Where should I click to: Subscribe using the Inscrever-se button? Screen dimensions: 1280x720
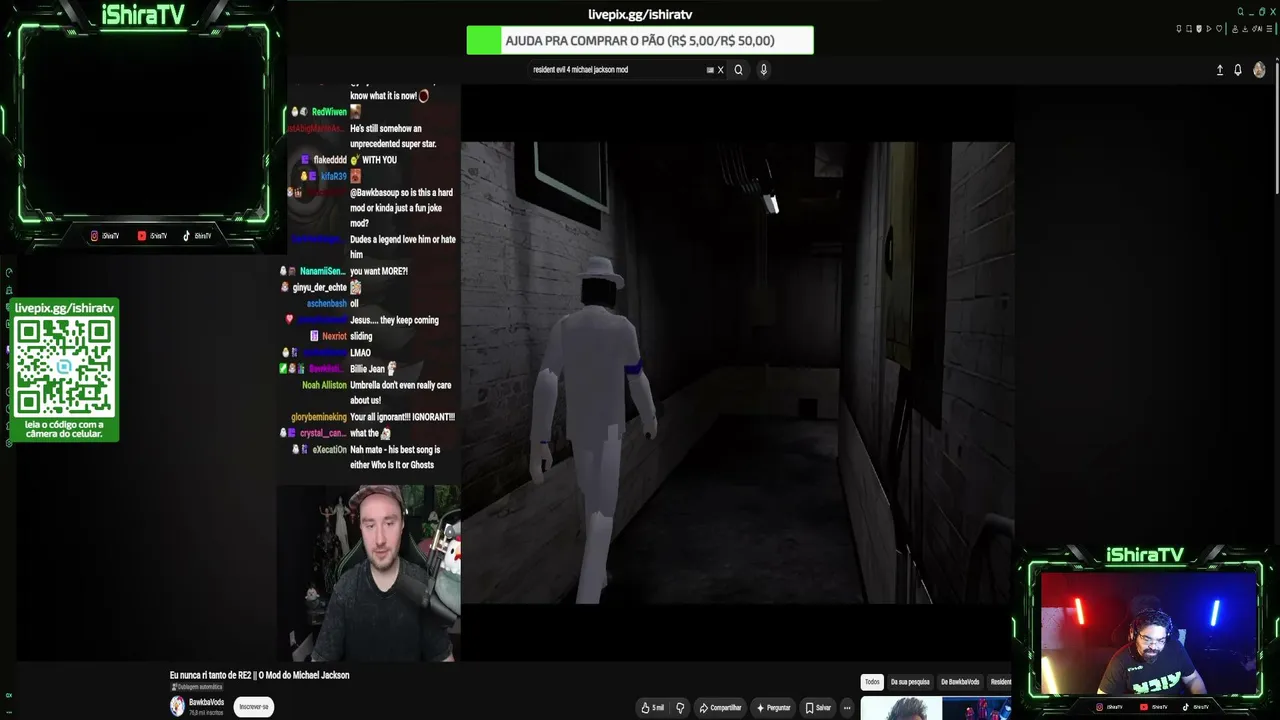point(254,707)
